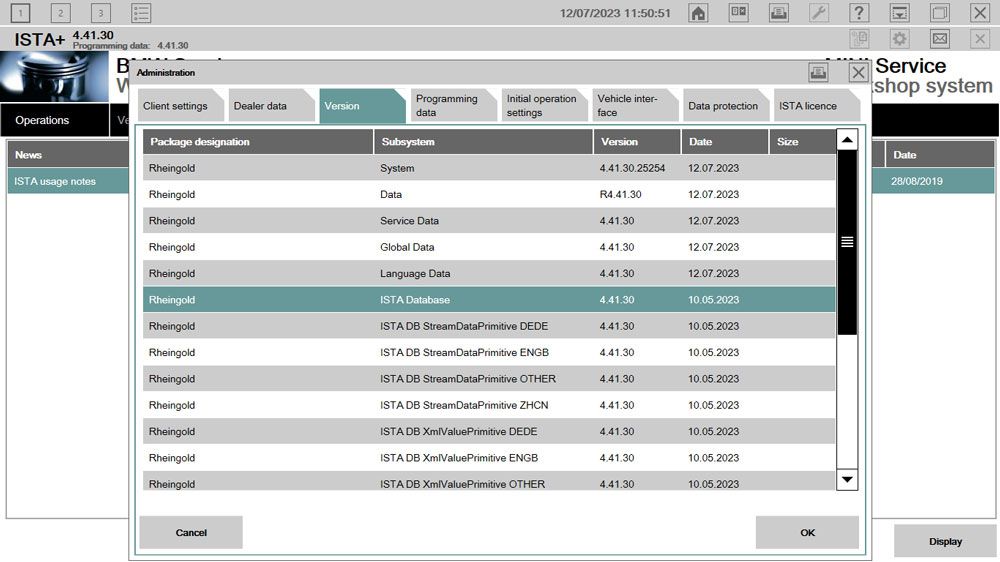Select ISTA DB StreamDataPrimitive DEDE row
Image resolution: width=1000 pixels, height=562 pixels.
tap(489, 326)
